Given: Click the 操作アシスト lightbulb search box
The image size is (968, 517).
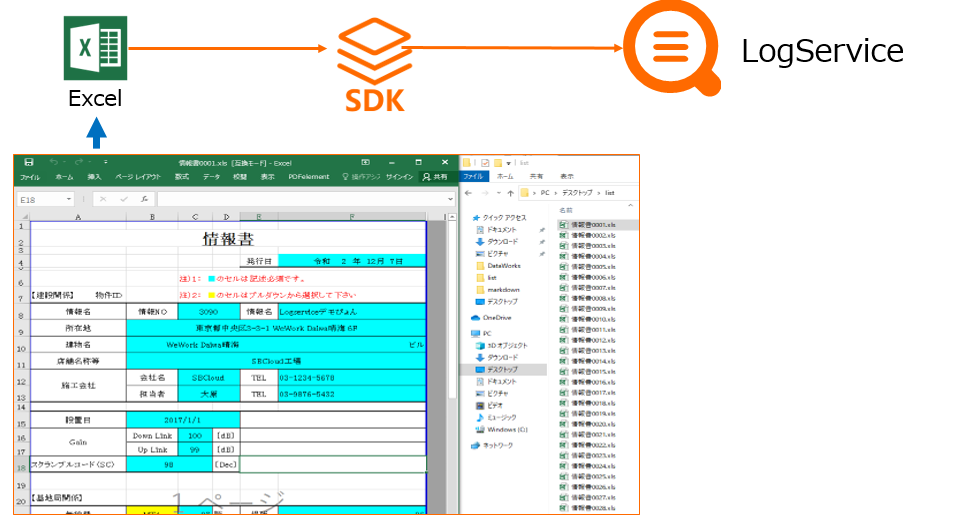Looking at the screenshot, I should (x=361, y=177).
